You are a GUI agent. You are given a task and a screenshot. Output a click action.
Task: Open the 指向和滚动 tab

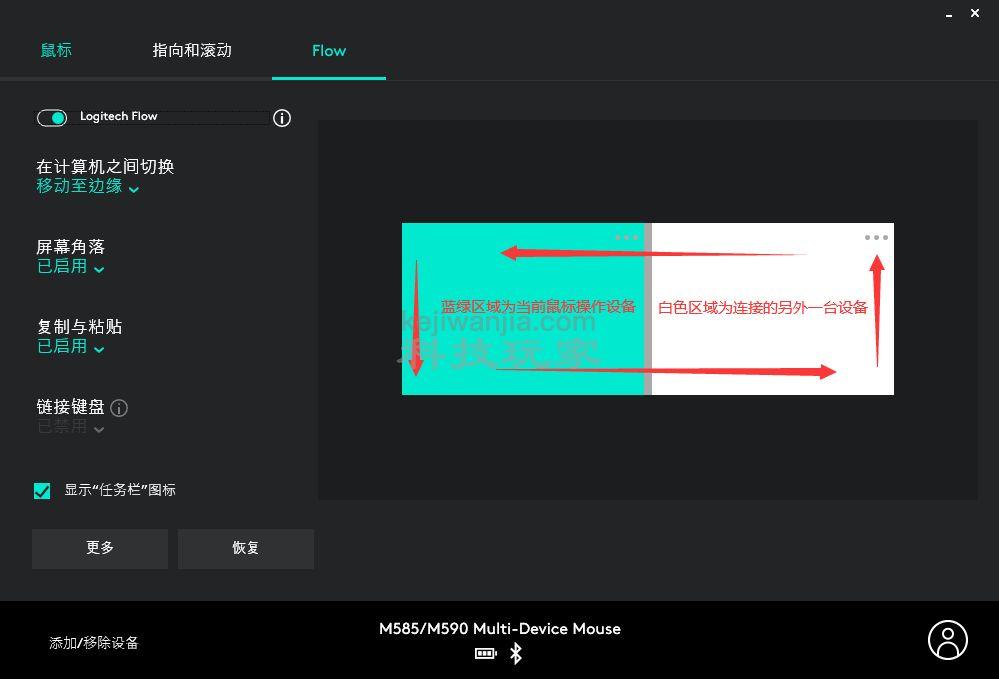point(191,49)
